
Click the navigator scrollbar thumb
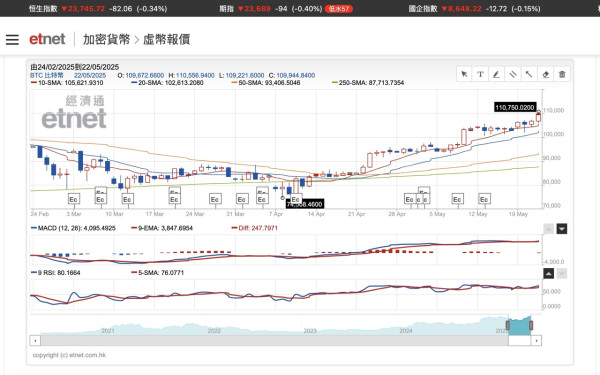(520, 340)
